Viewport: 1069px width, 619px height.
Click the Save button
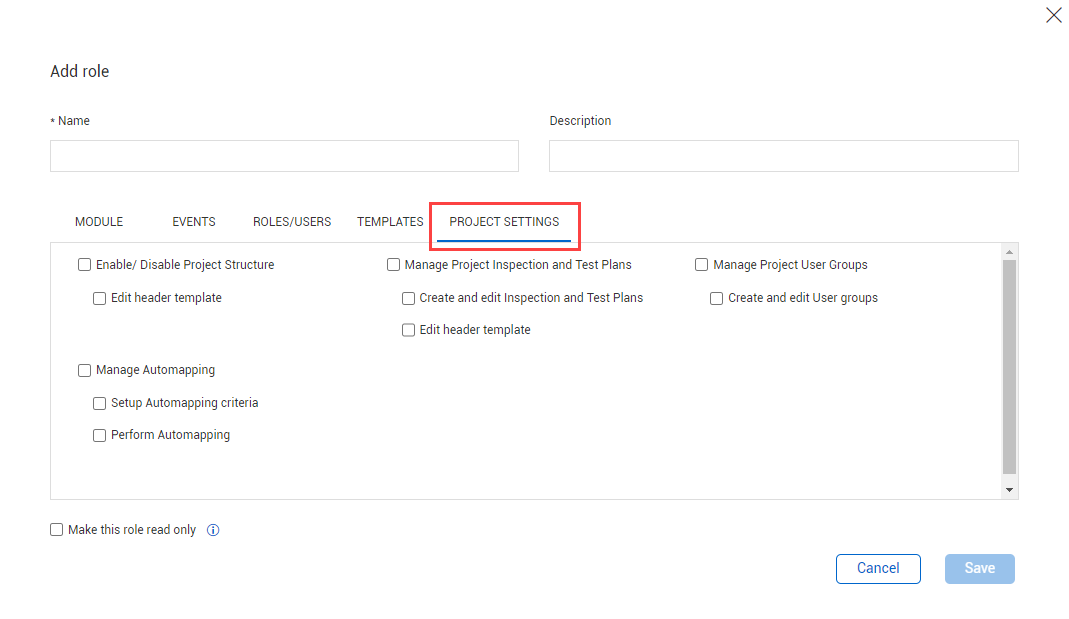(x=979, y=568)
